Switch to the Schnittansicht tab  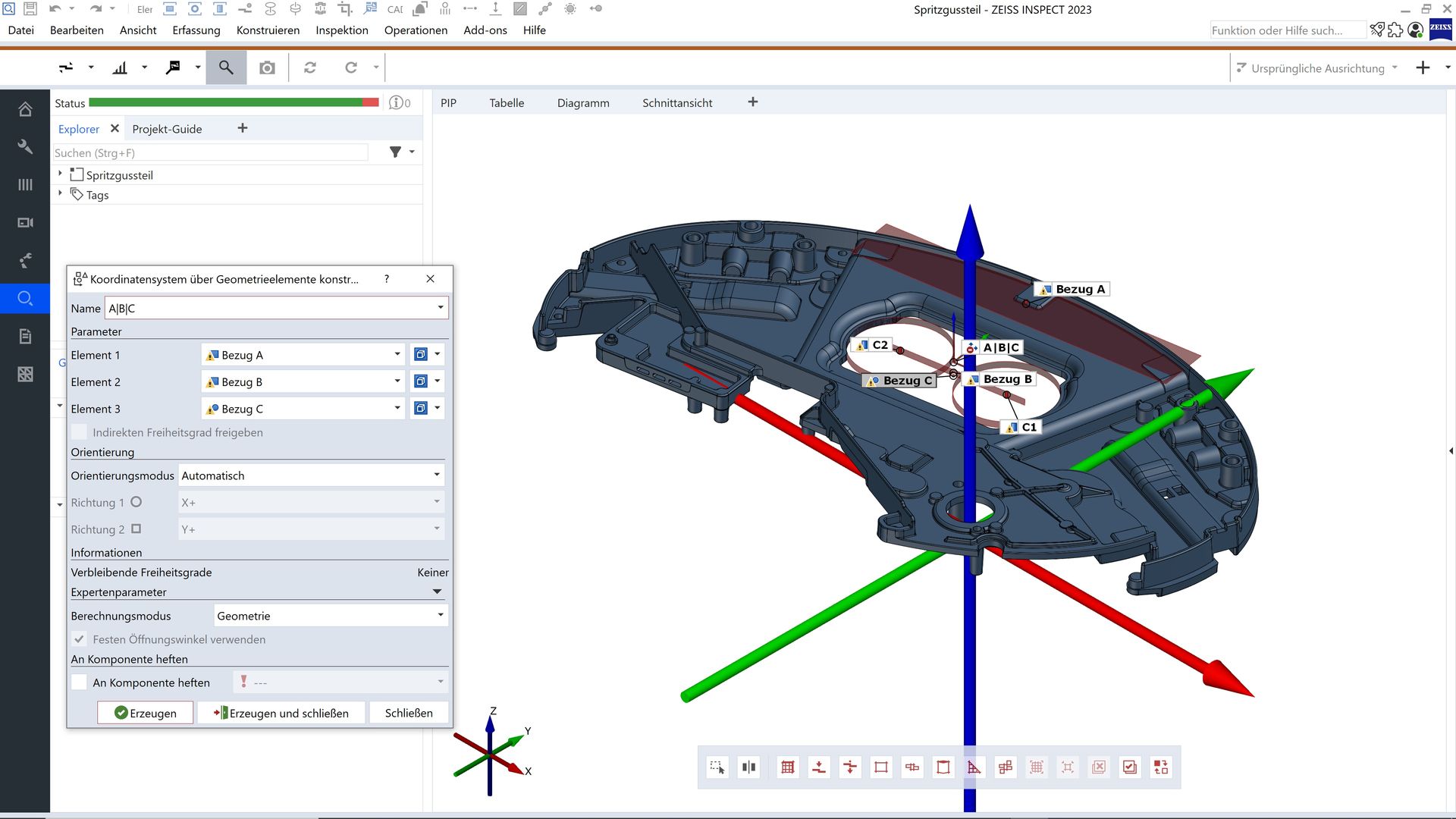pos(676,103)
